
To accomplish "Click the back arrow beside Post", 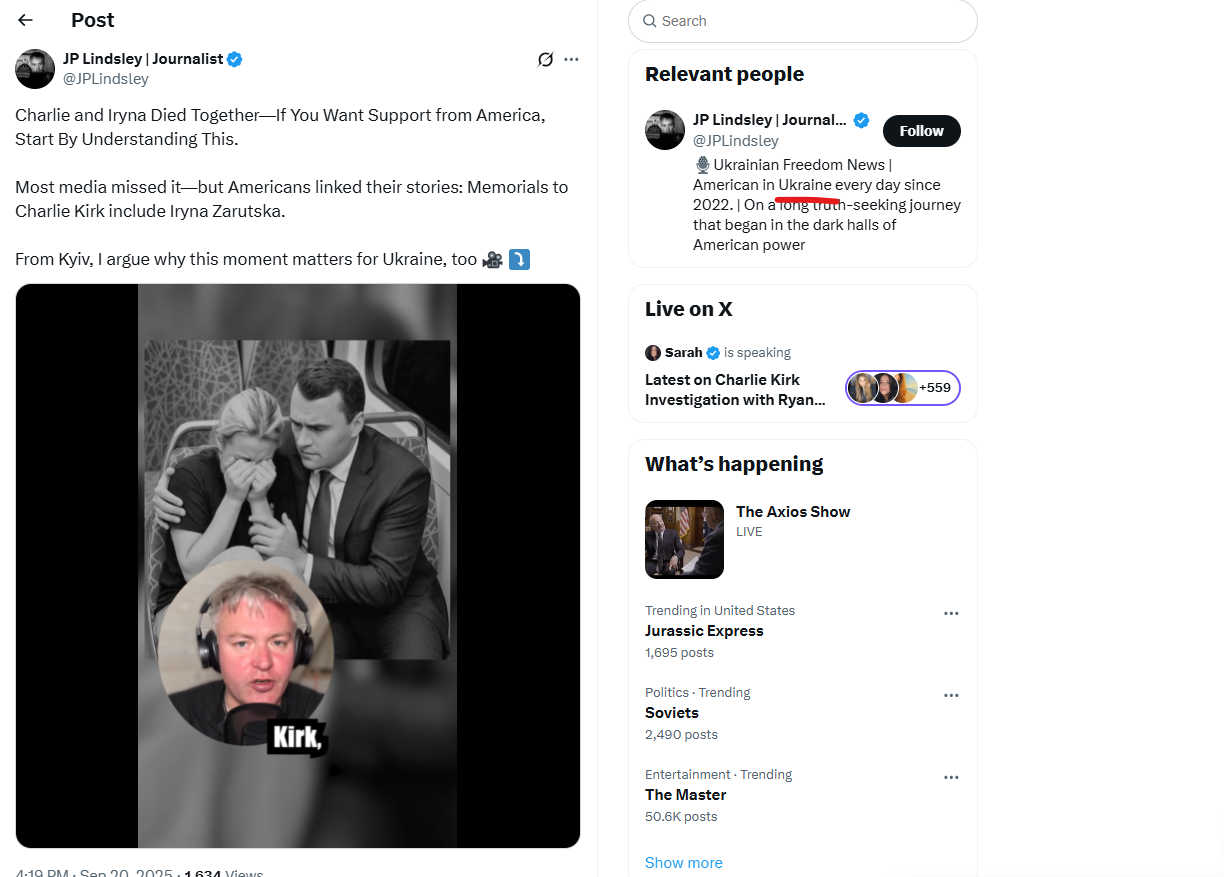I will pyautogui.click(x=26, y=20).
